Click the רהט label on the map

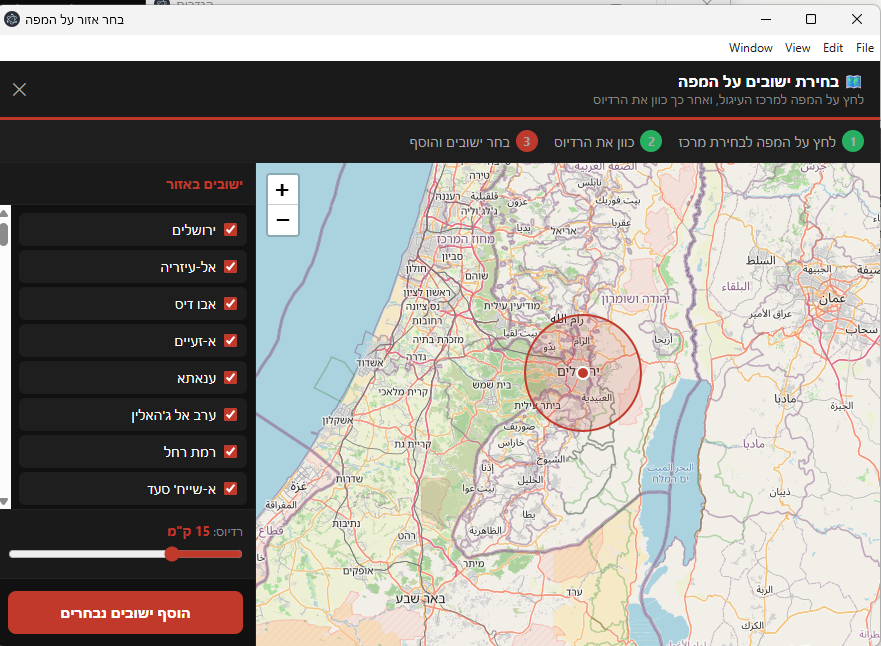[x=406, y=536]
